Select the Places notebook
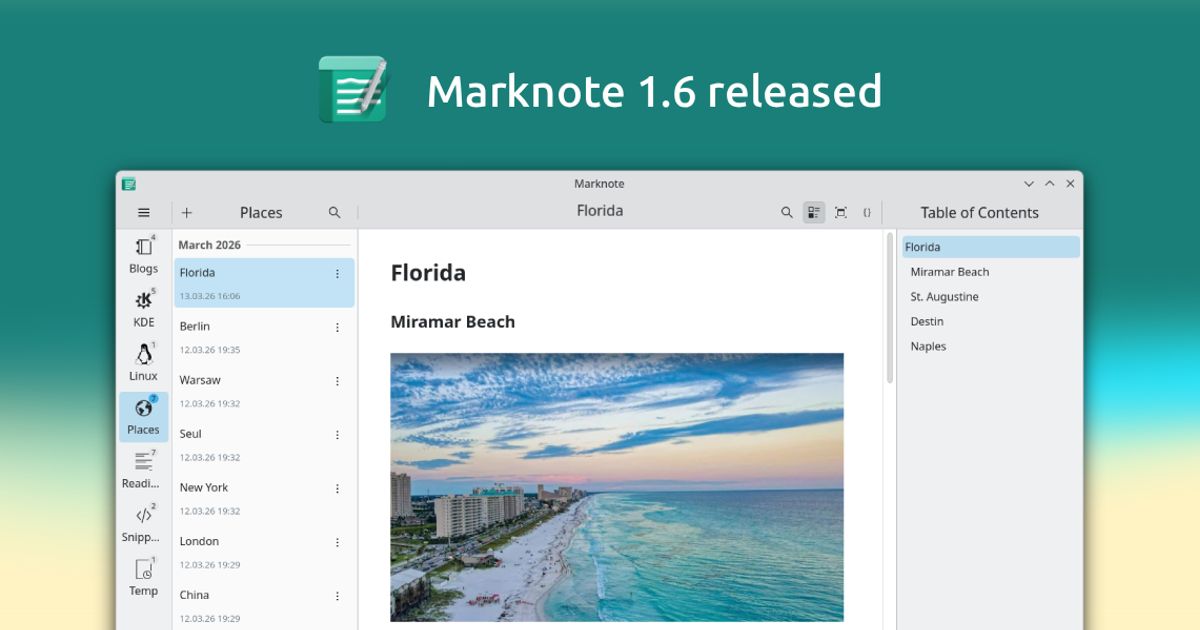 click(144, 417)
